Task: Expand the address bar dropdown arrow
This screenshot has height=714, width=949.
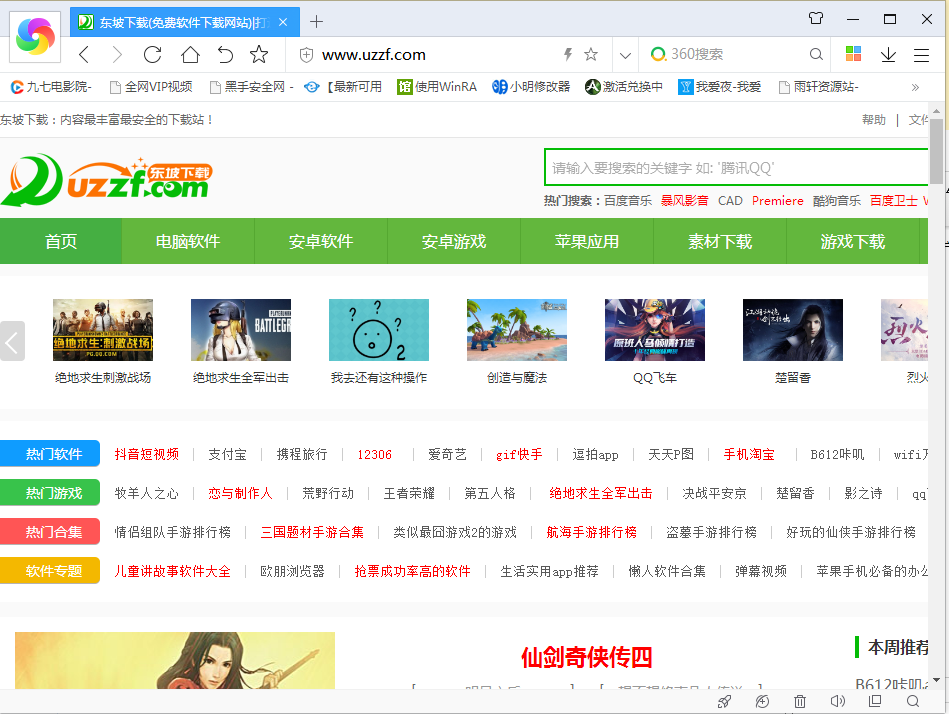Action: [625, 55]
